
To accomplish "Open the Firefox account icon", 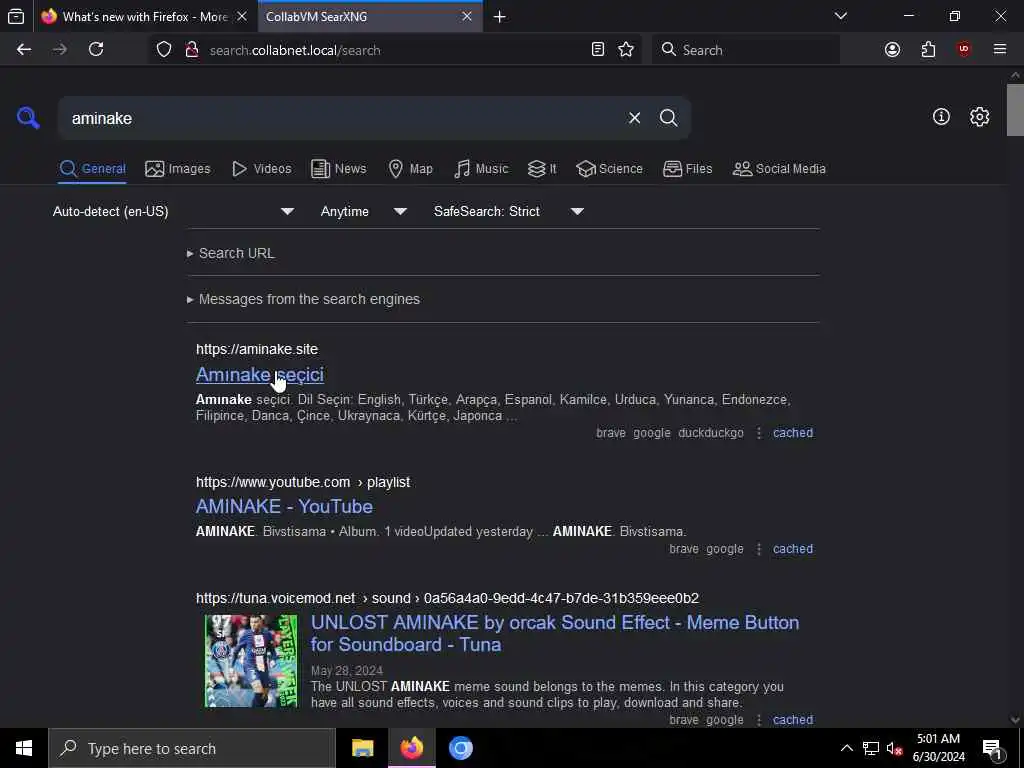I will pyautogui.click(x=892, y=50).
